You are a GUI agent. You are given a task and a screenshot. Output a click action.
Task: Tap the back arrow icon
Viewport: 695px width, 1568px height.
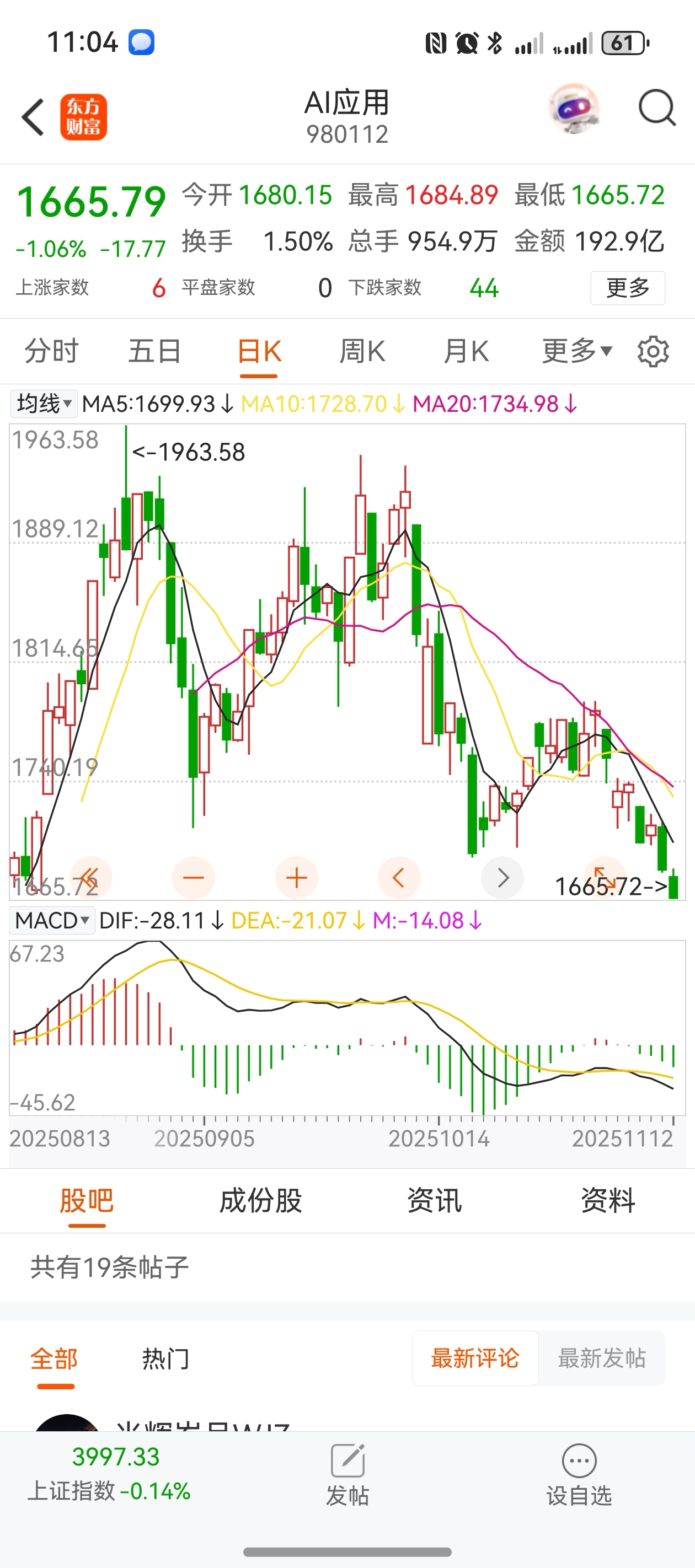click(33, 117)
